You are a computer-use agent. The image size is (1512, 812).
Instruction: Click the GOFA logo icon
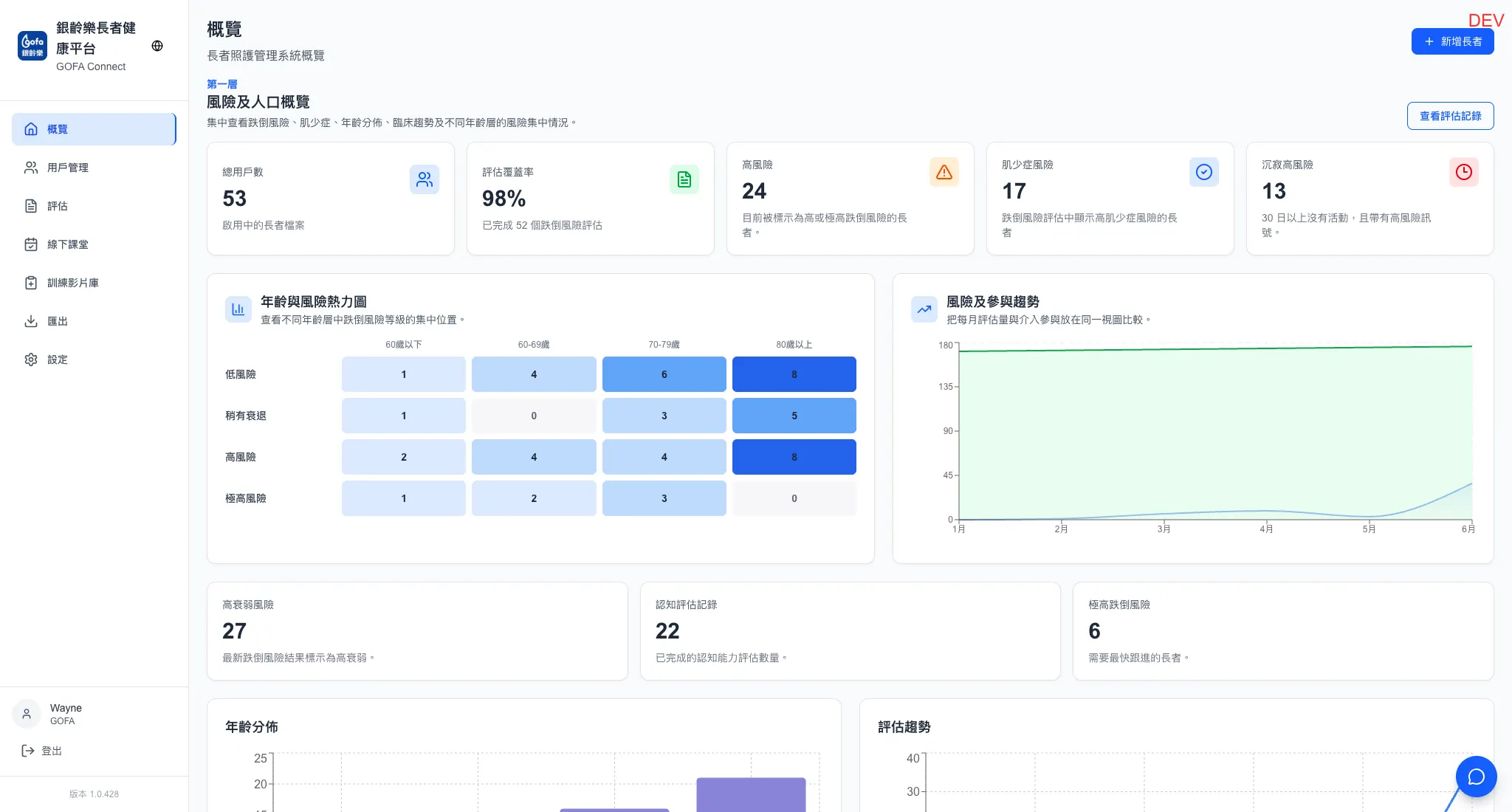(32, 46)
